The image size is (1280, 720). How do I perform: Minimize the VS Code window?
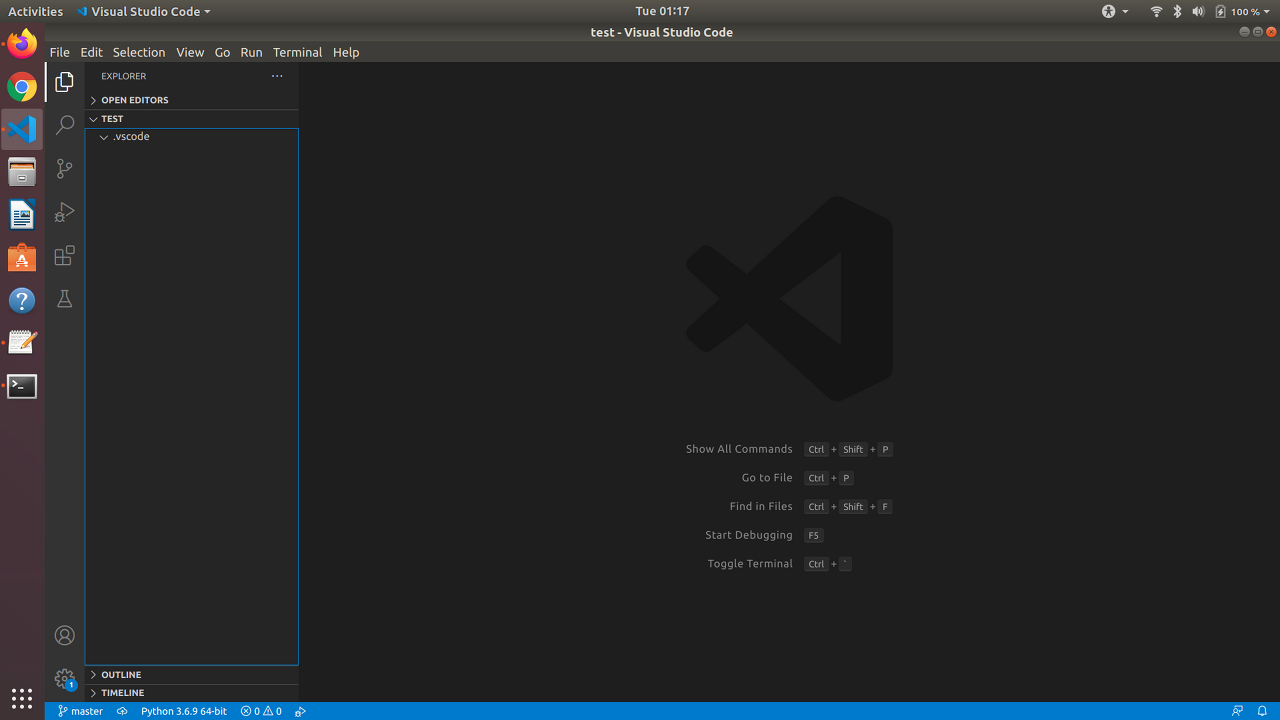coord(1244,32)
